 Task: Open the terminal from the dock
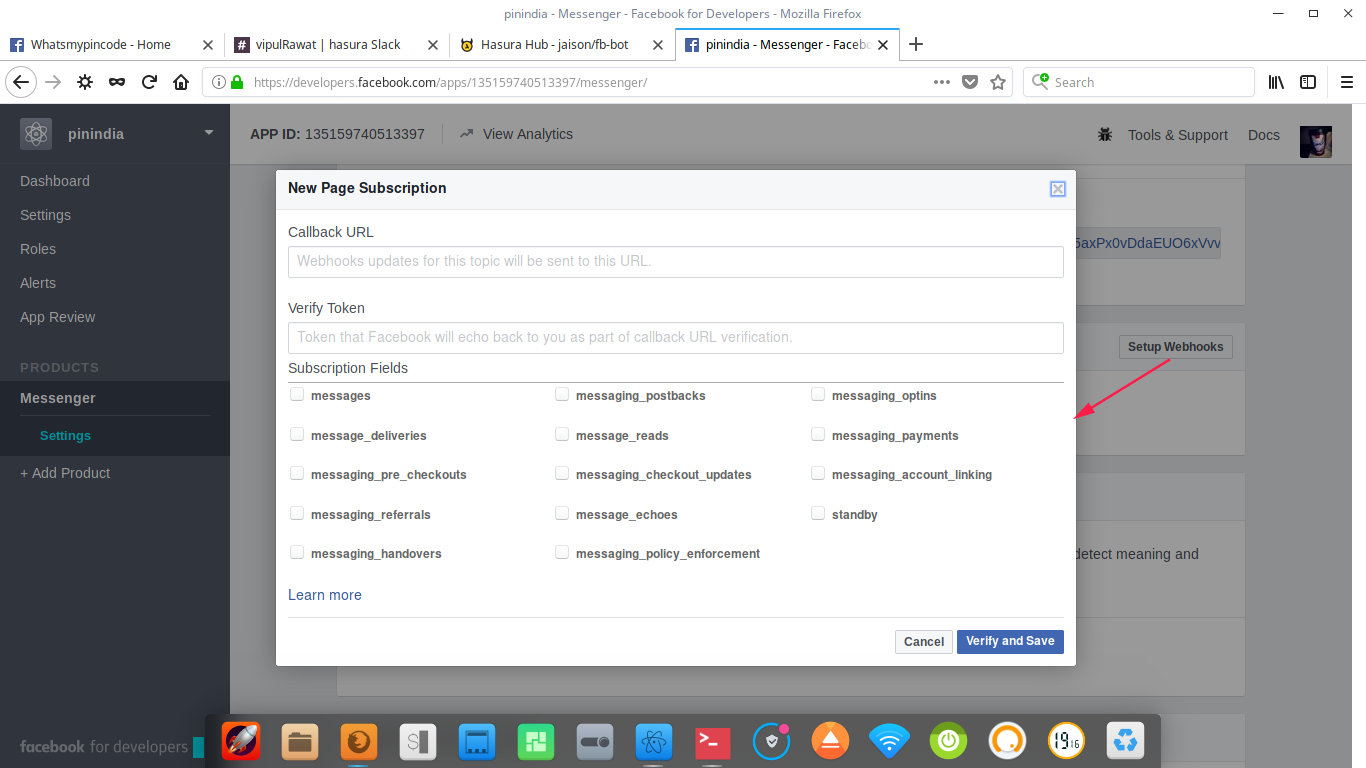pyautogui.click(x=713, y=742)
